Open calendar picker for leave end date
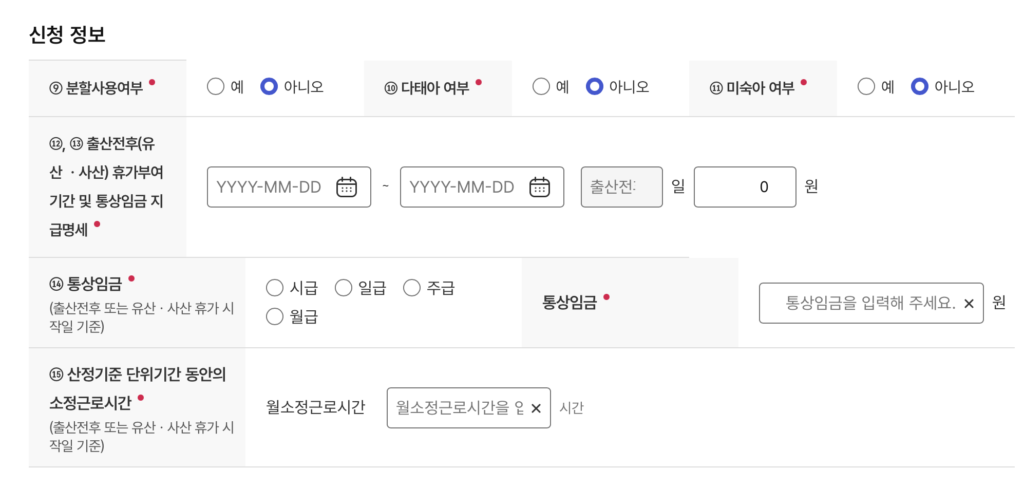The width and height of the screenshot is (1024, 487). [539, 187]
